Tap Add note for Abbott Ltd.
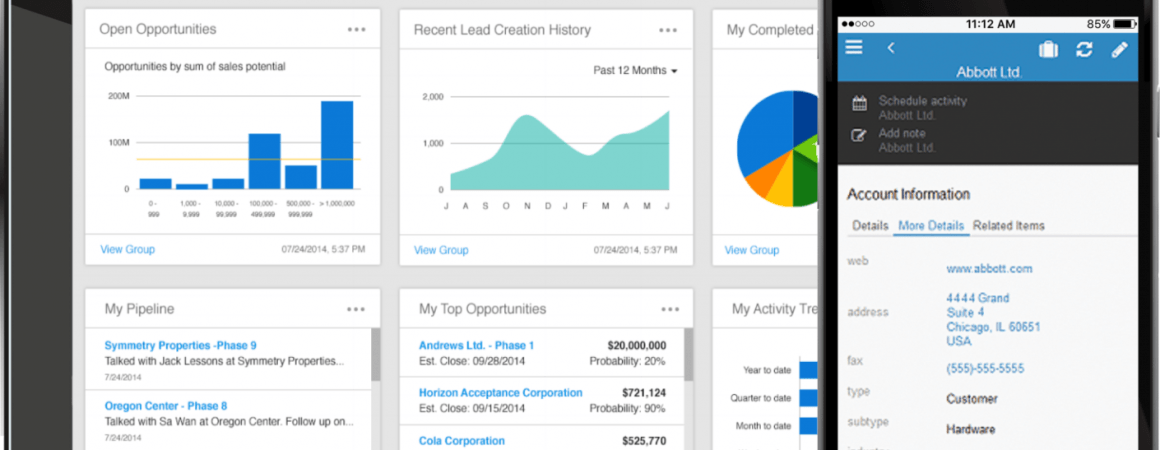This screenshot has height=450, width=1160. [907, 140]
